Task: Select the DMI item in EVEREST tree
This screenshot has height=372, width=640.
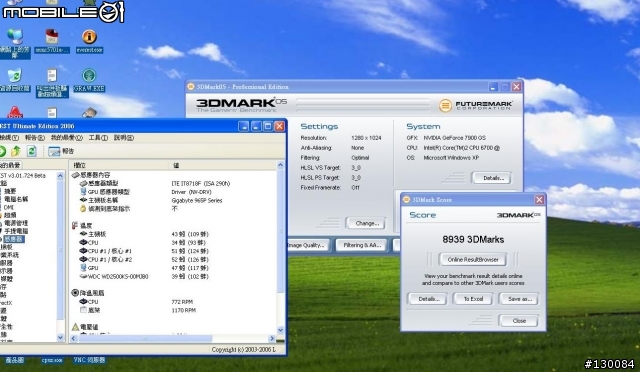Action: [x=9, y=207]
